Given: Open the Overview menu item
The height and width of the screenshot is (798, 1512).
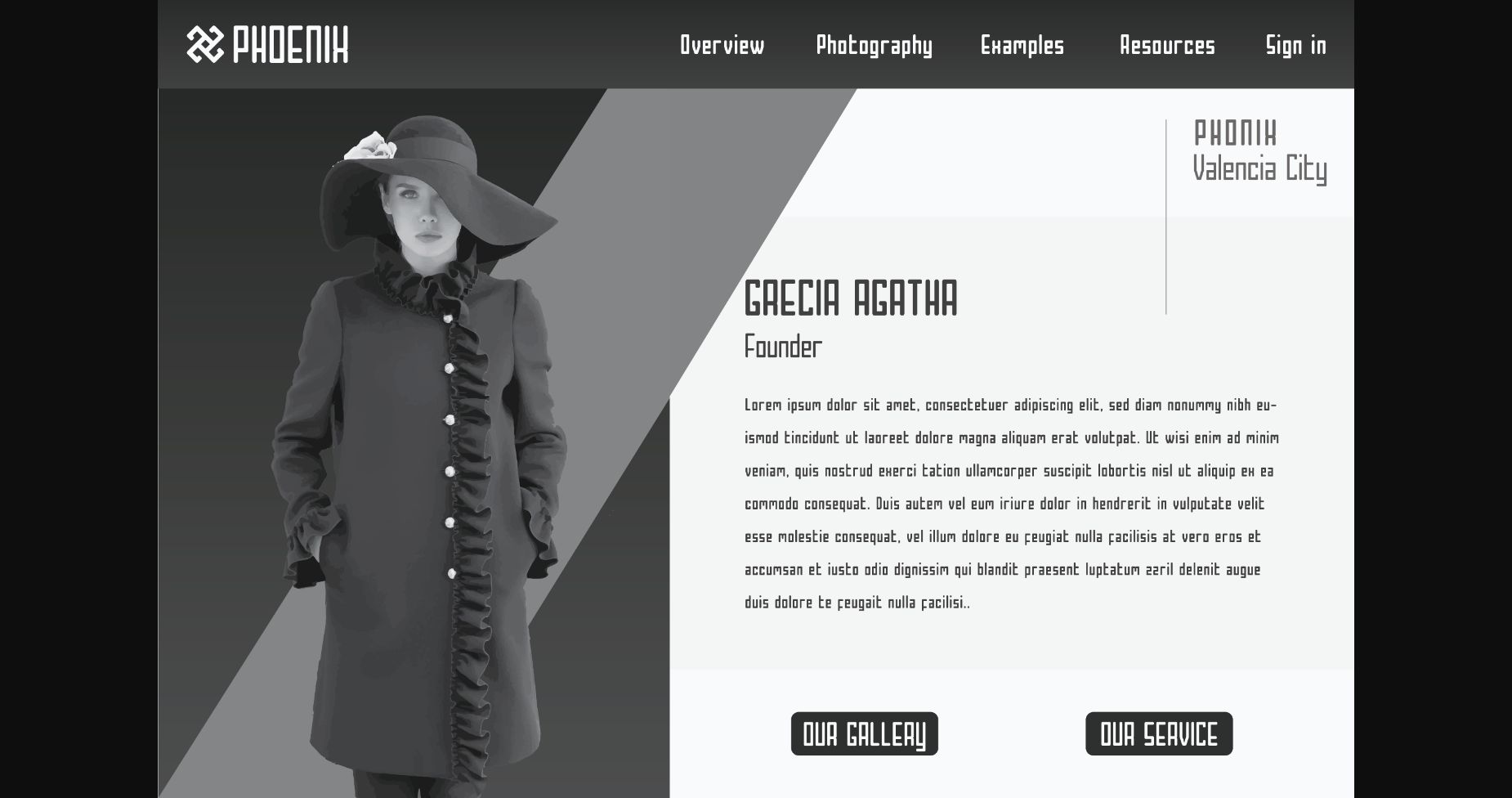Looking at the screenshot, I should coord(722,45).
